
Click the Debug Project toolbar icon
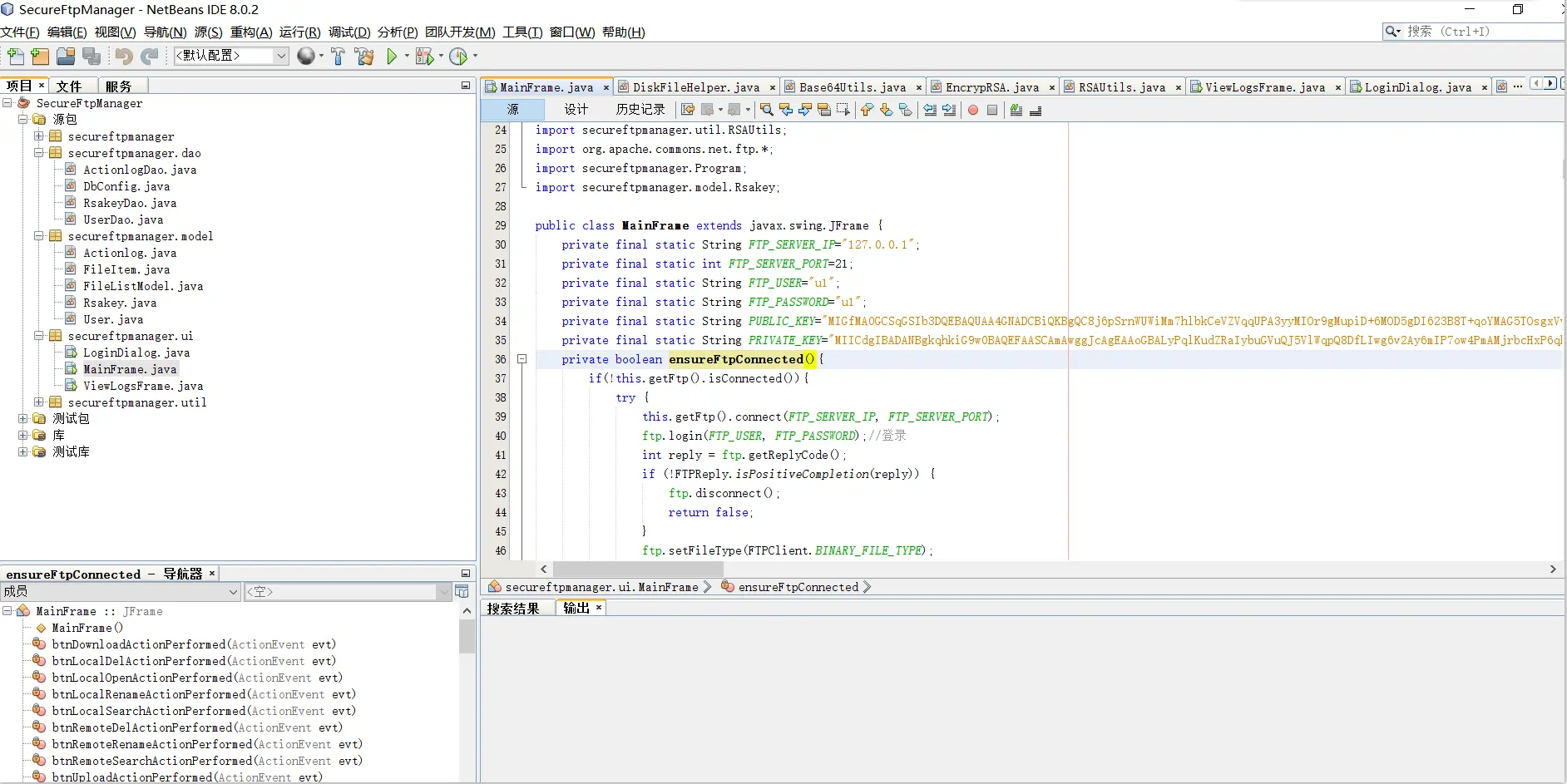(424, 57)
